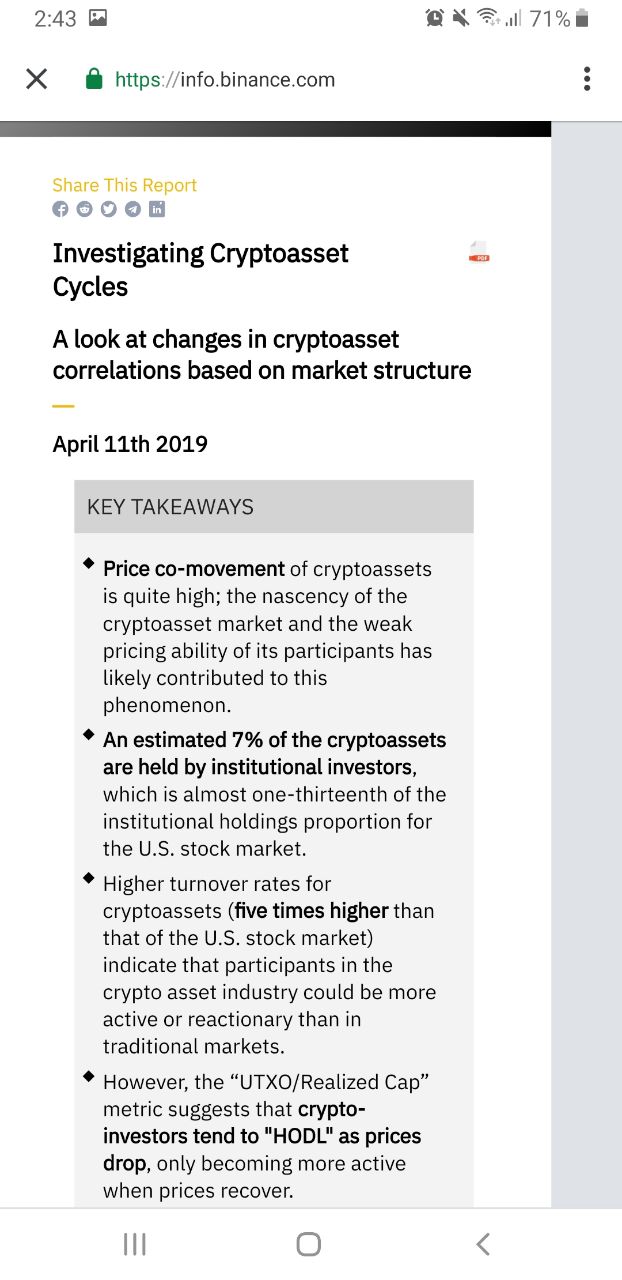622x1280 pixels.
Task: Tap the picture notification icon in status bar
Action: point(98,18)
